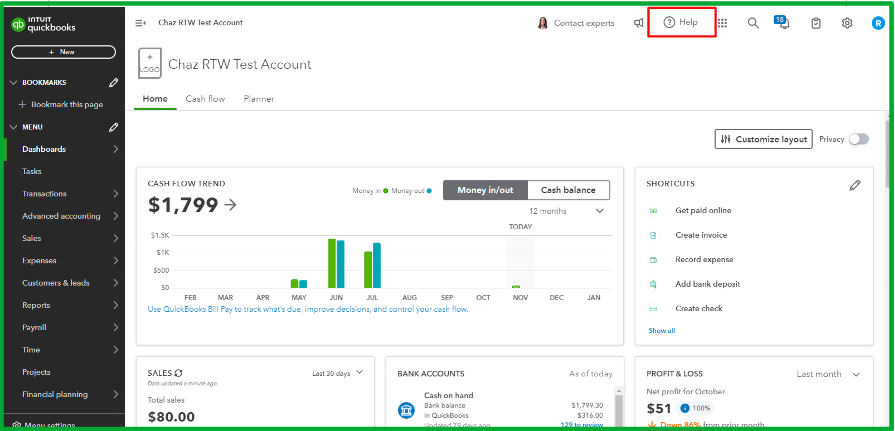Toggle the Privacy switch
Image resolution: width=895 pixels, height=431 pixels.
coord(858,139)
